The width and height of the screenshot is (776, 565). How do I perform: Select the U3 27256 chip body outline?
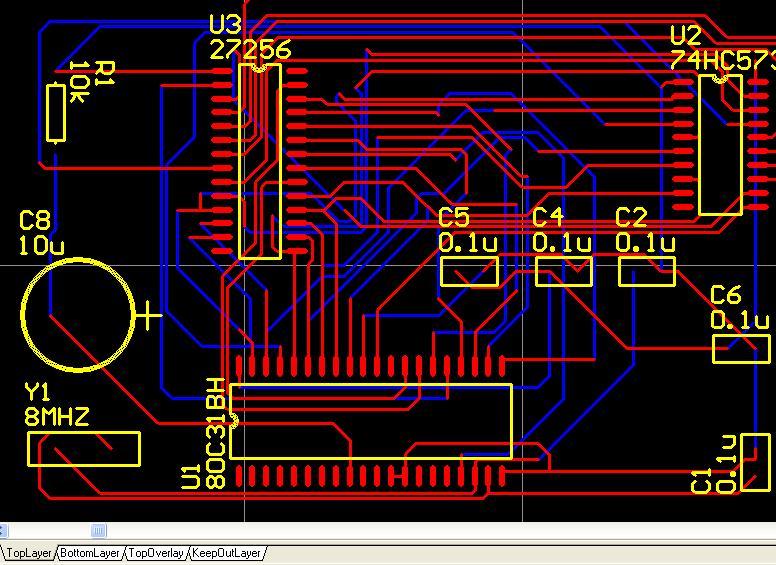260,161
